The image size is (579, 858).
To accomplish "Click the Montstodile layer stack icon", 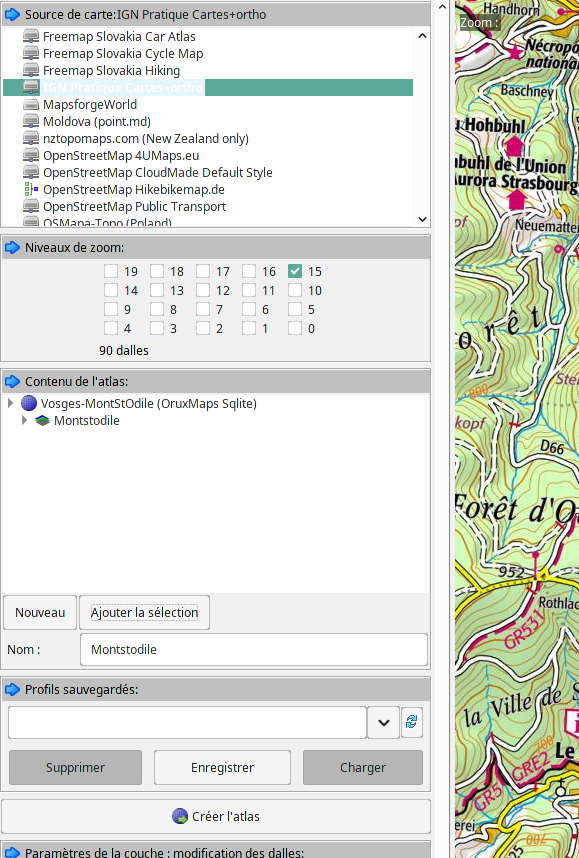I will tap(42, 421).
